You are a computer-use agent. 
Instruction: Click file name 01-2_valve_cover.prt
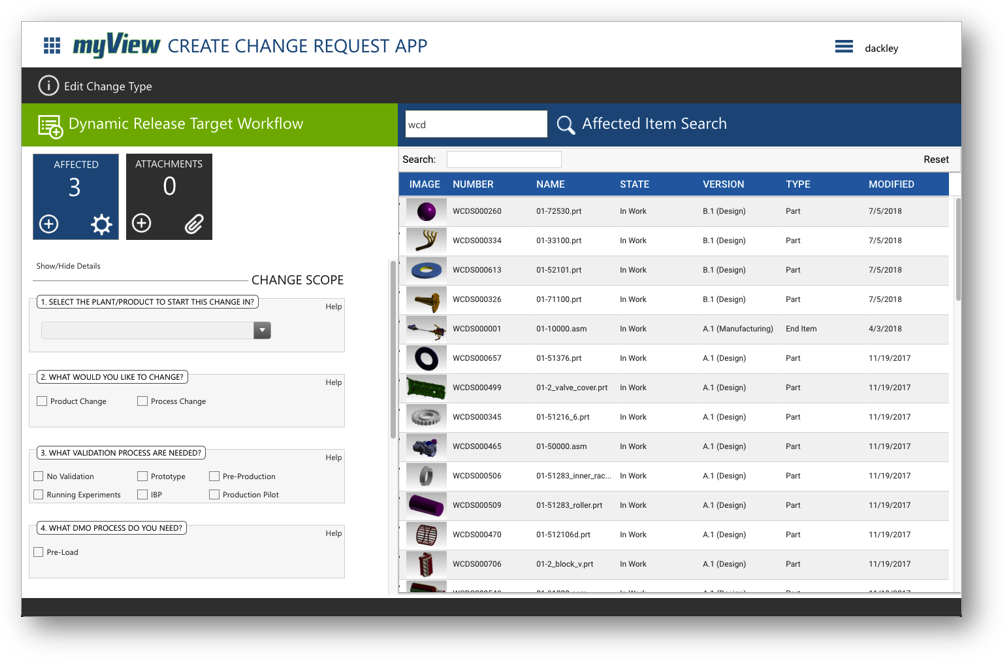(572, 387)
